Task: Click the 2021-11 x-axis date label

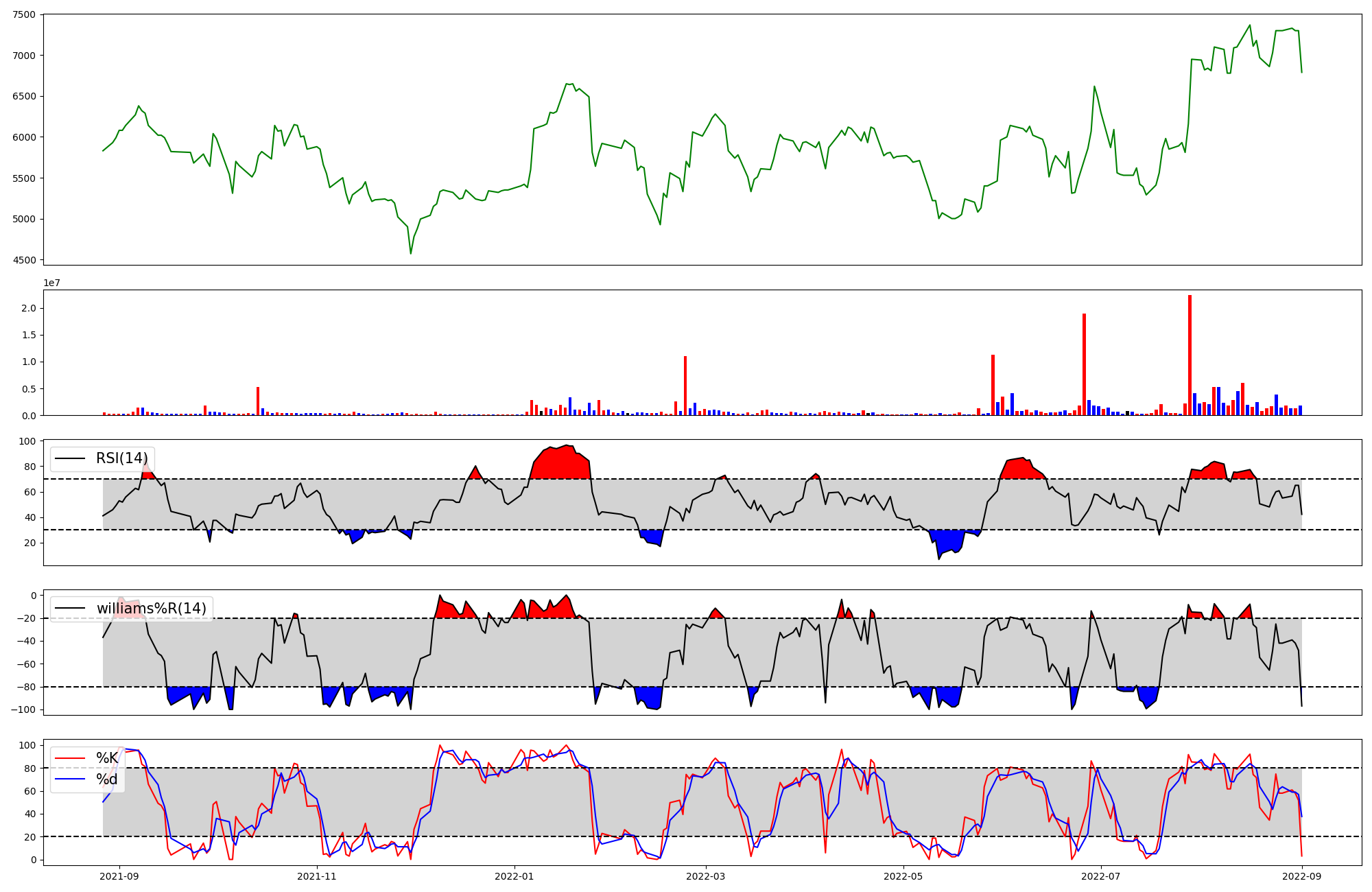Action: [317, 876]
